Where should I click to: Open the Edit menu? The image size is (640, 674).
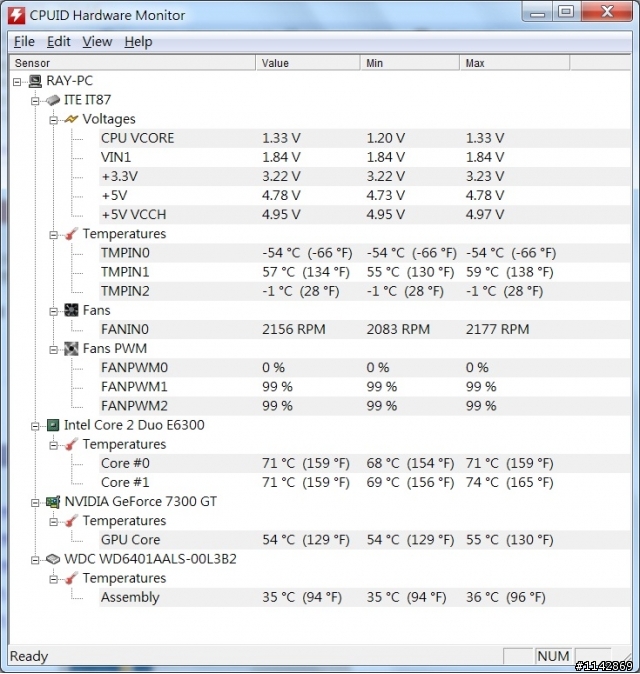click(58, 42)
